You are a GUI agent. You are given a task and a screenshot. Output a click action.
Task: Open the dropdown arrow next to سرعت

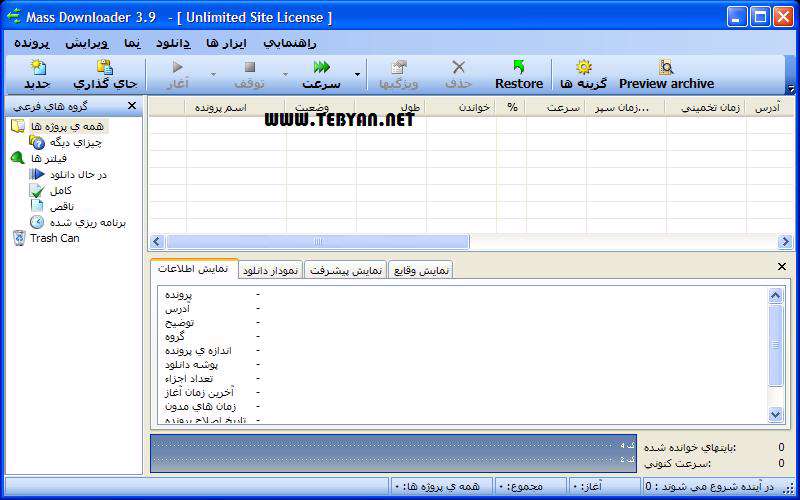tap(357, 74)
